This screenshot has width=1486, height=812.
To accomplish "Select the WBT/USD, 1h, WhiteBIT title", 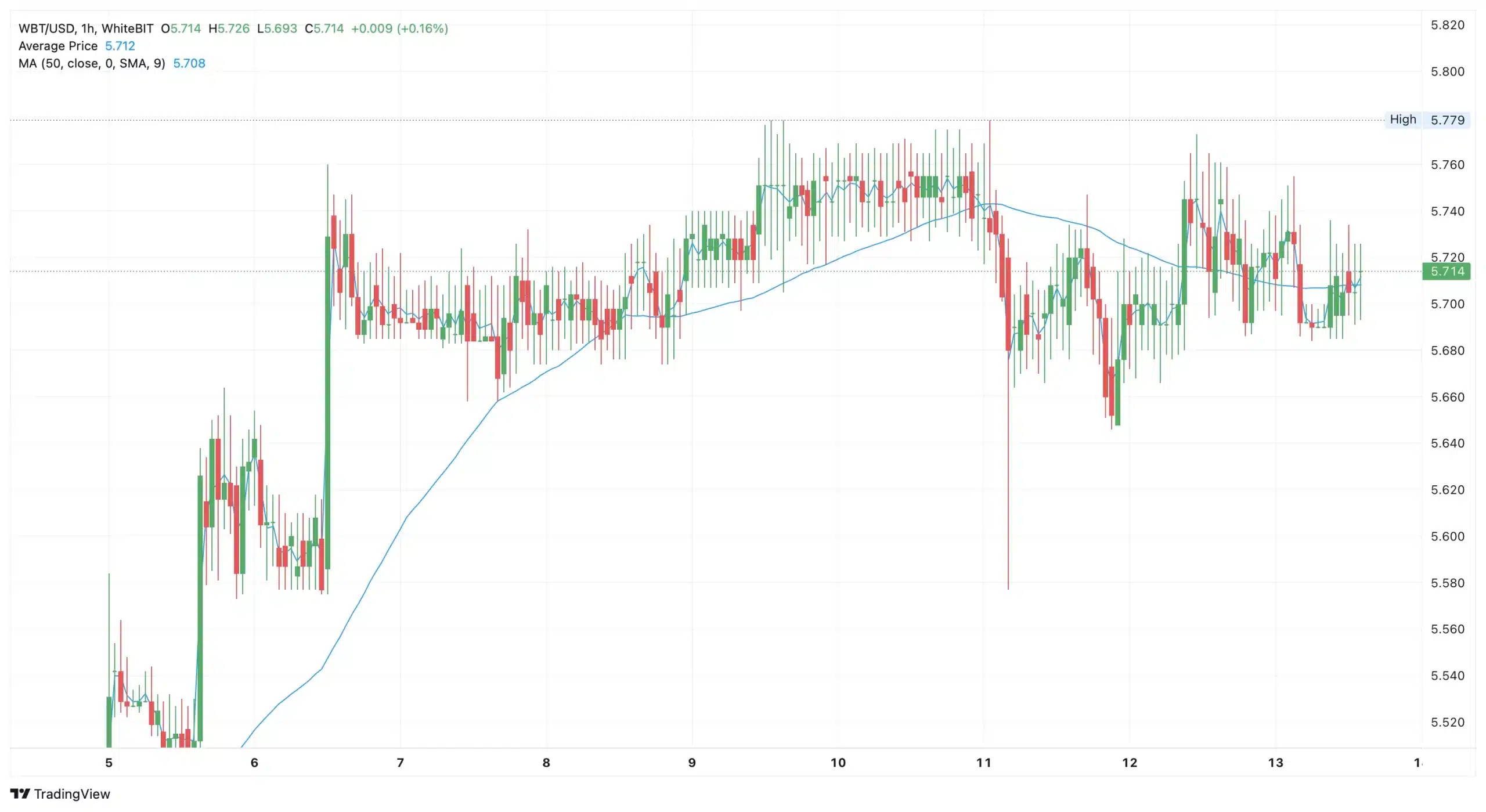I will (86, 28).
